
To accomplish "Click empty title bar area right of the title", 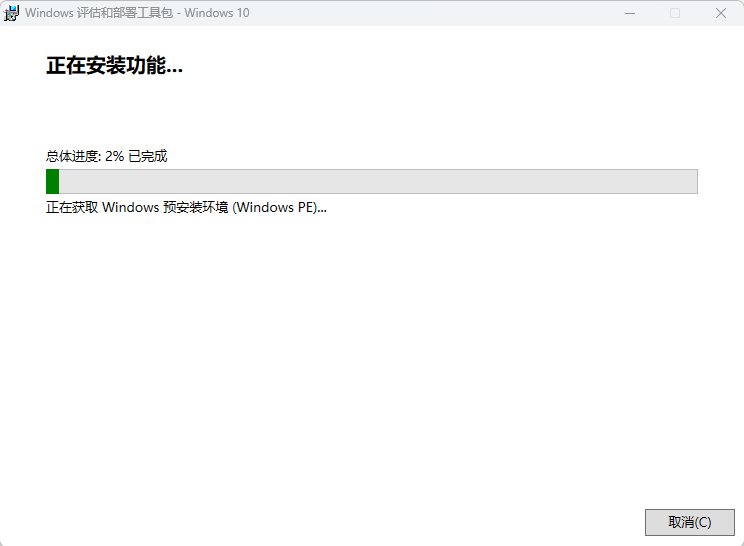I will pyautogui.click(x=420, y=13).
